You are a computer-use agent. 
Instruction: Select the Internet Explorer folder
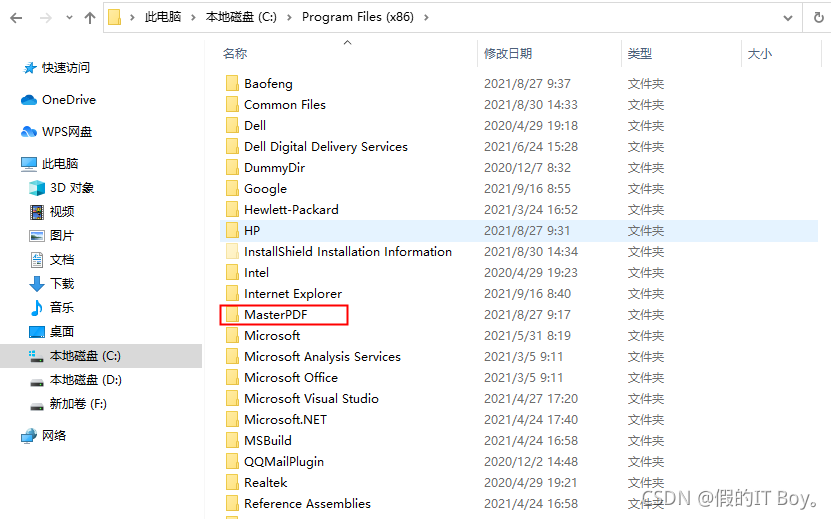293,294
